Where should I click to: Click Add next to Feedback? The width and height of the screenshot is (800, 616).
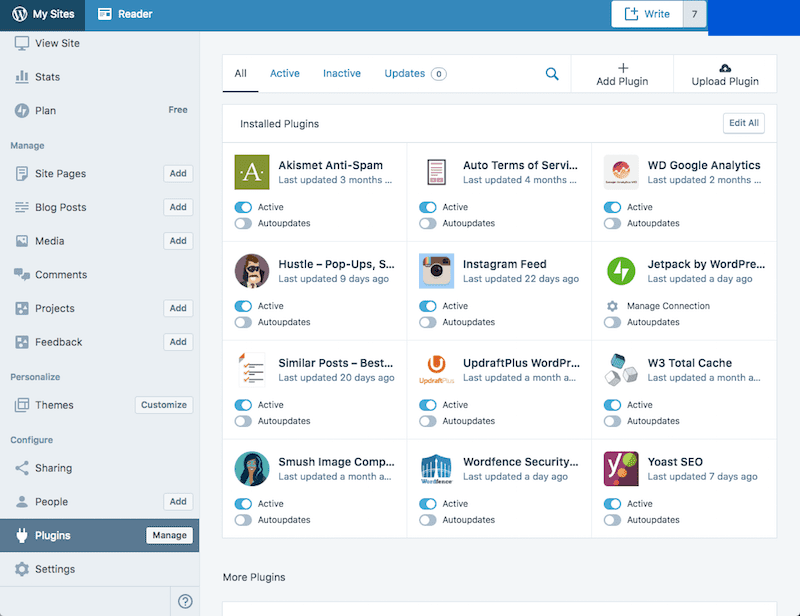tap(178, 342)
